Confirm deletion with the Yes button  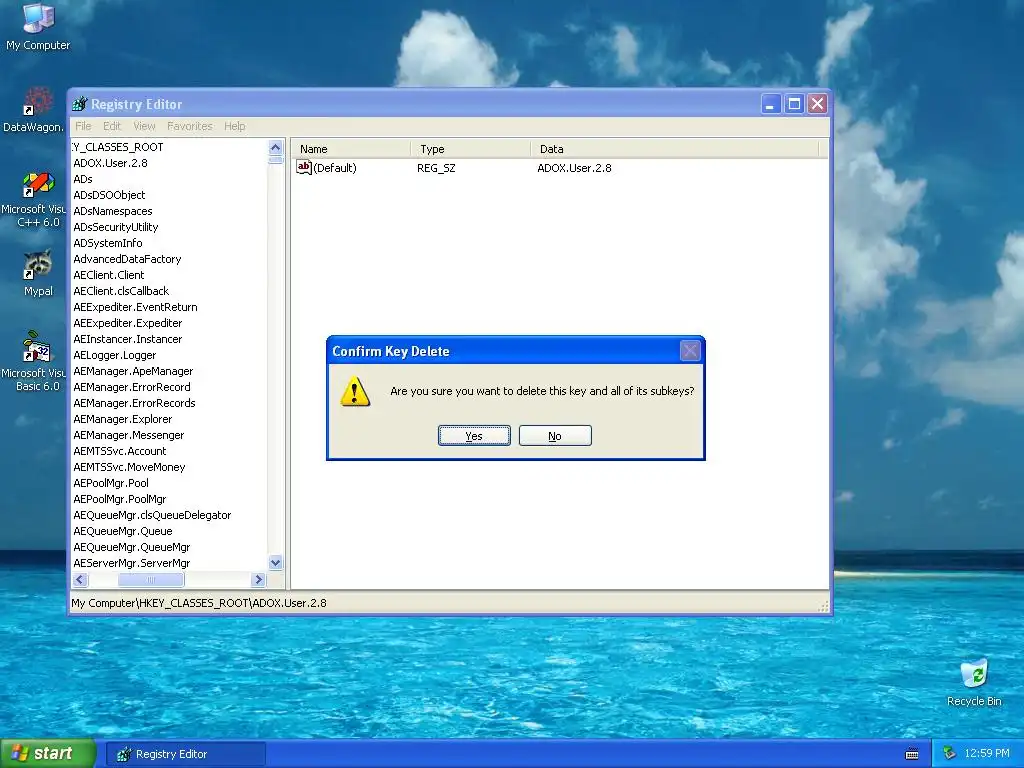[474, 436]
